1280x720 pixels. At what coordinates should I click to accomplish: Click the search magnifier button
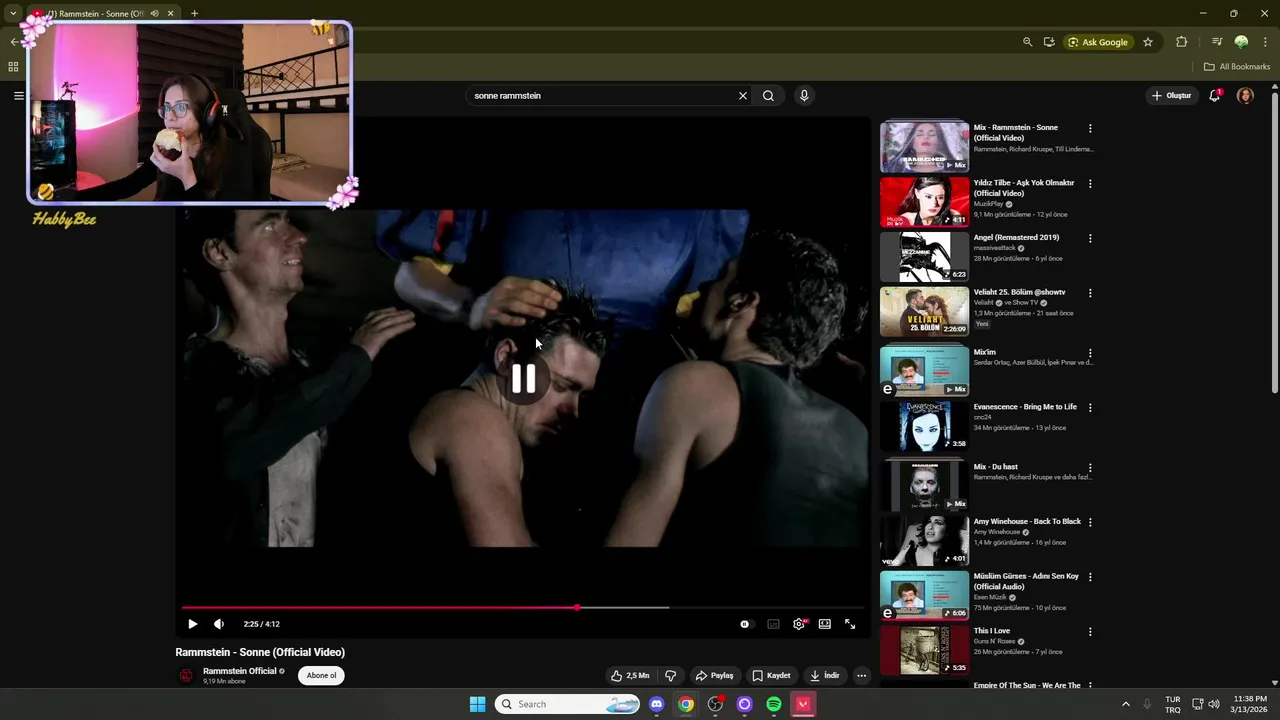click(768, 96)
